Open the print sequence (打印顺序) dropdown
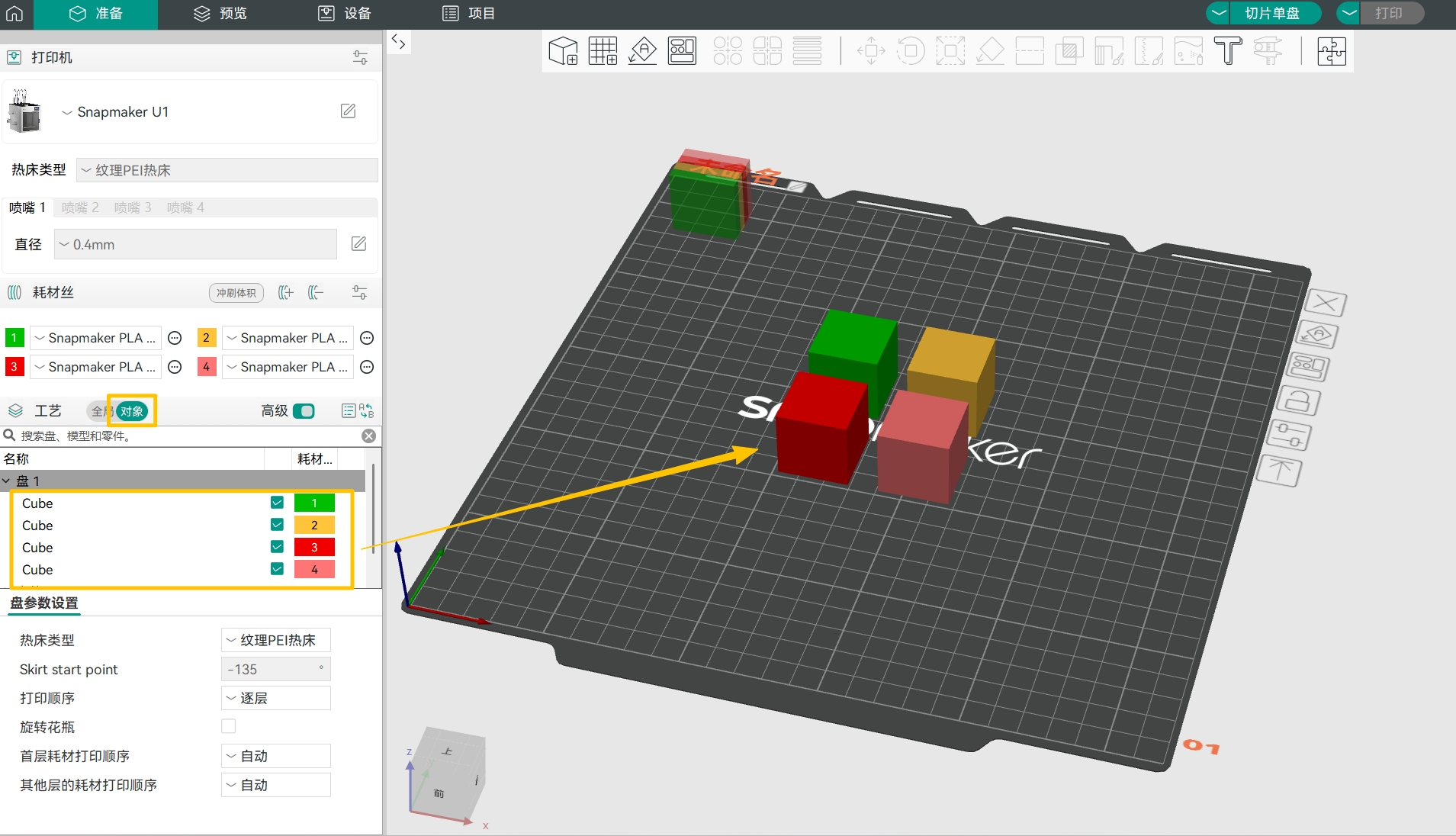Viewport: 1456px width, 836px height. [276, 698]
